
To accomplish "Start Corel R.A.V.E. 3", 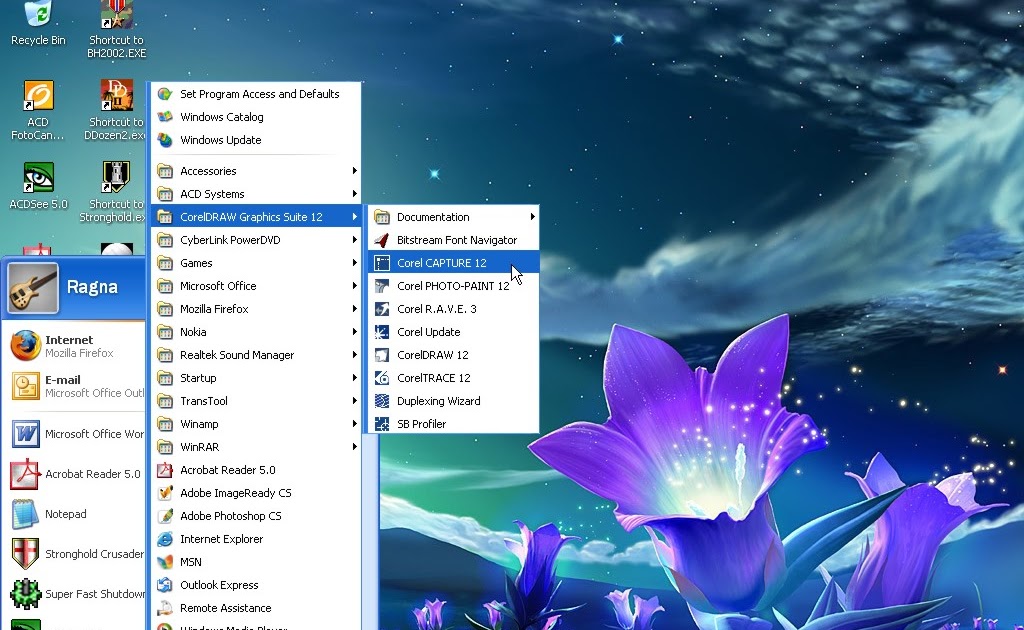I will (x=425, y=309).
